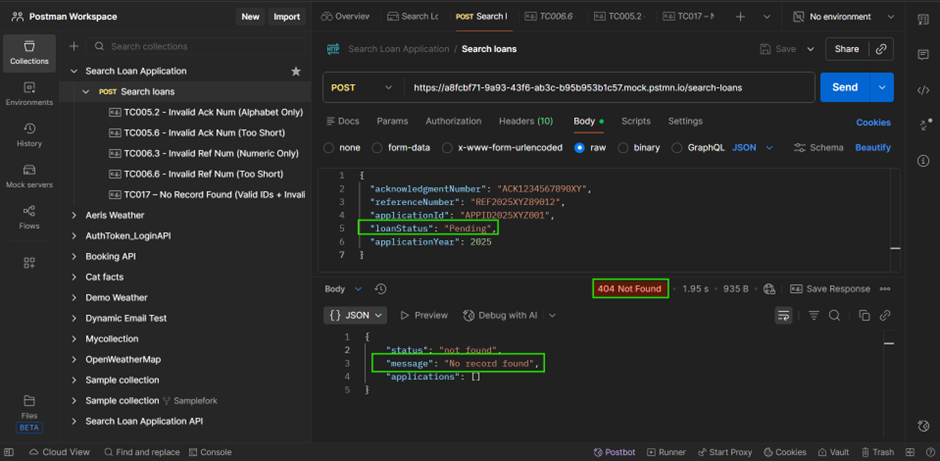Open the tab list dropdown chevron
The image size is (940, 461).
pyautogui.click(x=767, y=17)
